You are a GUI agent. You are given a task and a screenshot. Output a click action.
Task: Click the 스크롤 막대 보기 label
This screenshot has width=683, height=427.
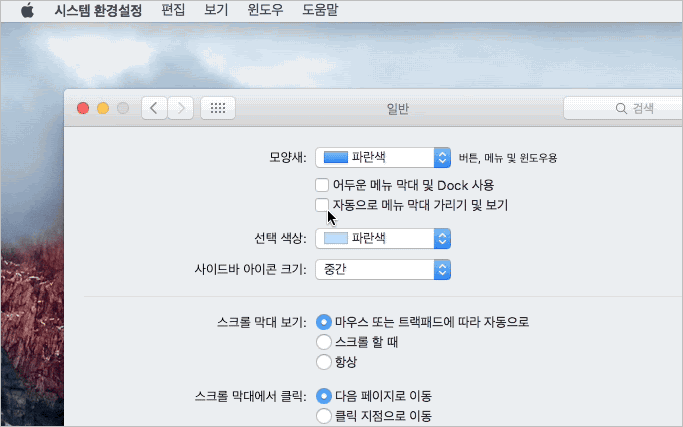(262, 322)
